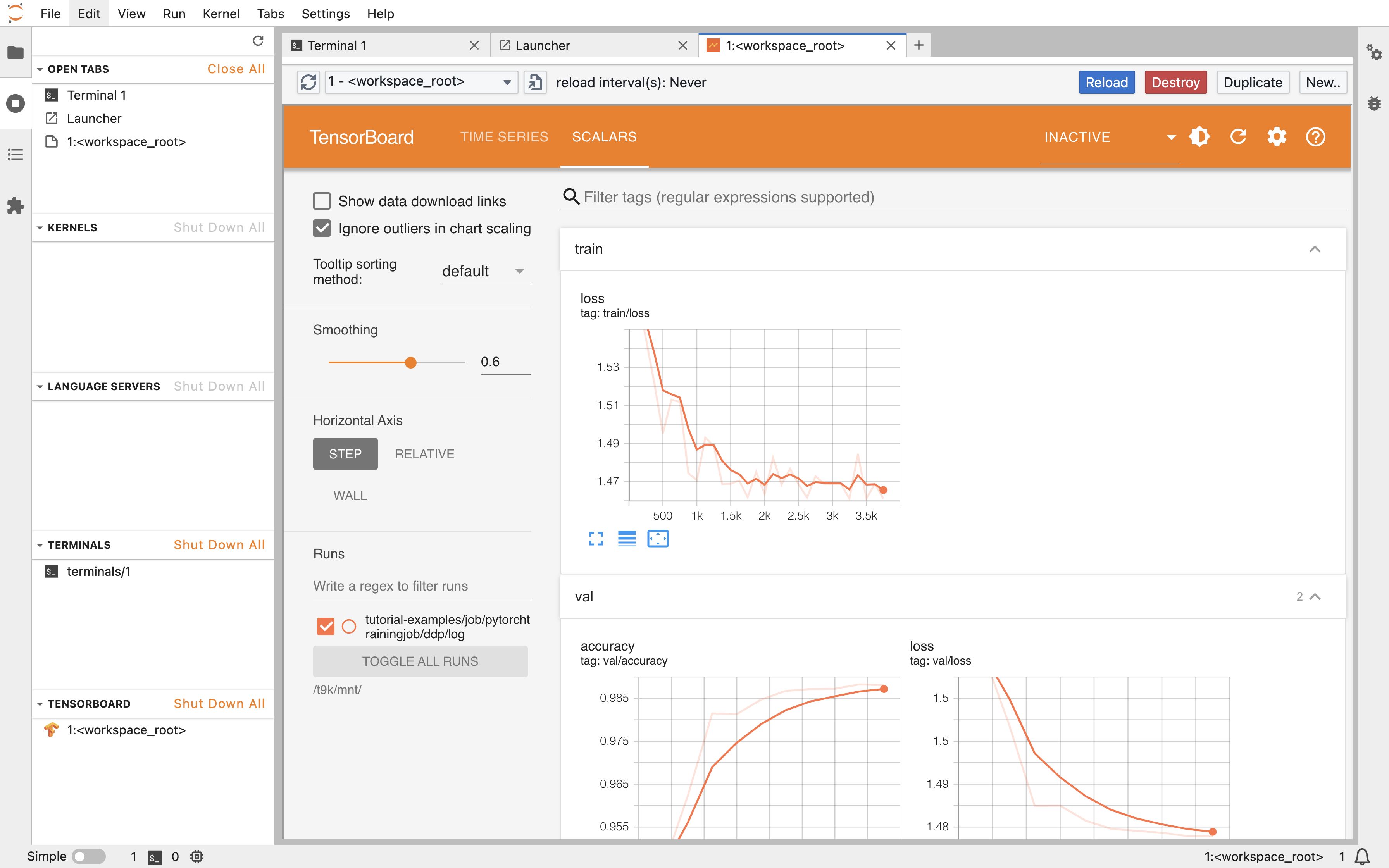Open Tooltip sorting method default dropdown
1389x868 pixels.
point(486,271)
